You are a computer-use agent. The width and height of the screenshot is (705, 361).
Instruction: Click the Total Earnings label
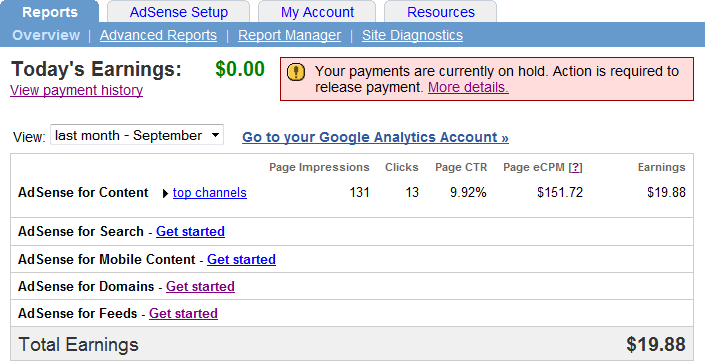pos(79,345)
